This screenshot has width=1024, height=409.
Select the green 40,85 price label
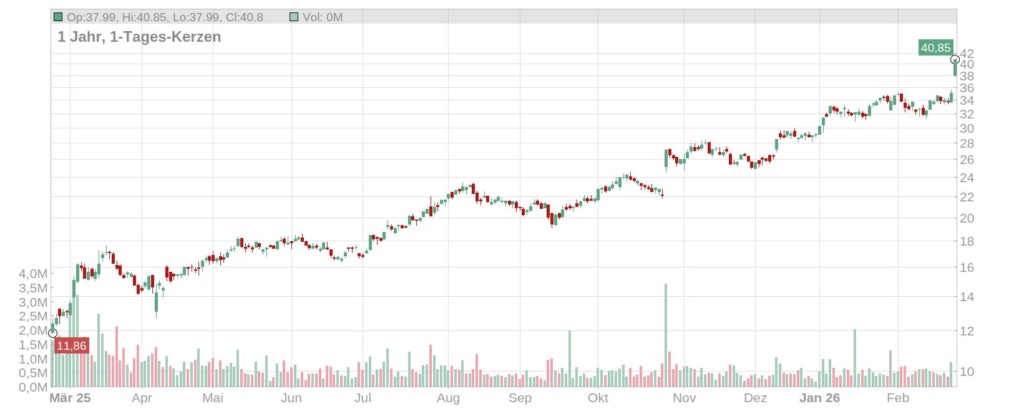coord(936,47)
